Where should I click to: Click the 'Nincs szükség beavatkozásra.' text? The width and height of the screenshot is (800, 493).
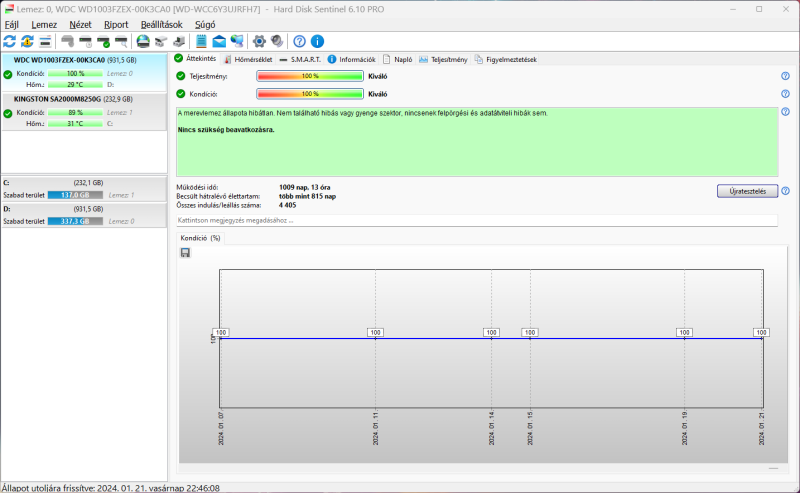coord(226,130)
